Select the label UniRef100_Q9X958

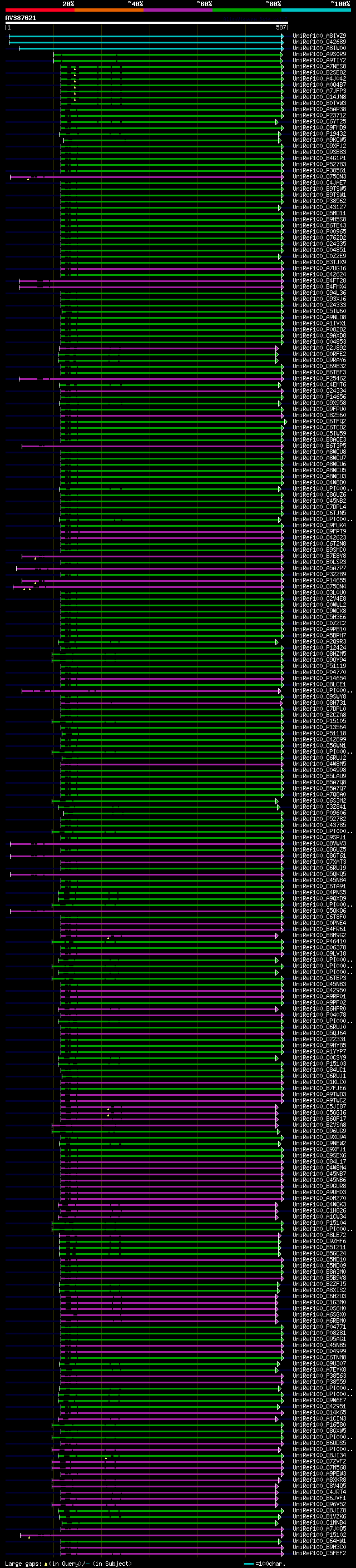(319, 403)
